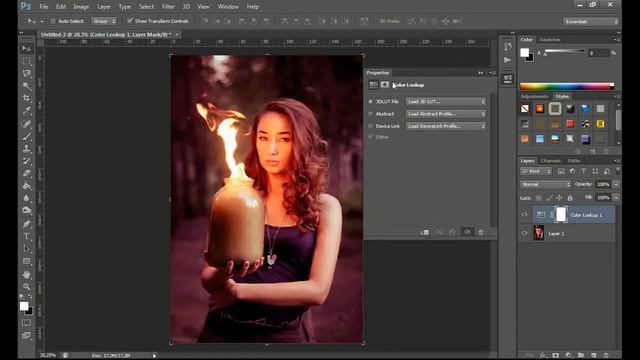Open the Opacity slider arrow
Image resolution: width=640 pixels, height=360 pixels.
616,184
